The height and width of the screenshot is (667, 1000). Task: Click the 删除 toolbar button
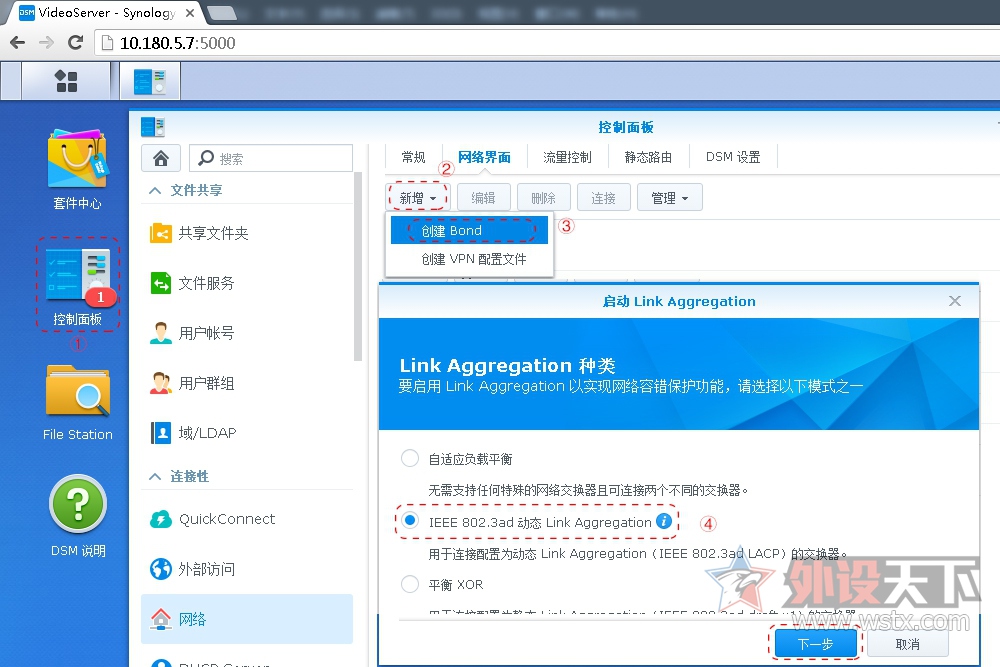click(x=544, y=198)
